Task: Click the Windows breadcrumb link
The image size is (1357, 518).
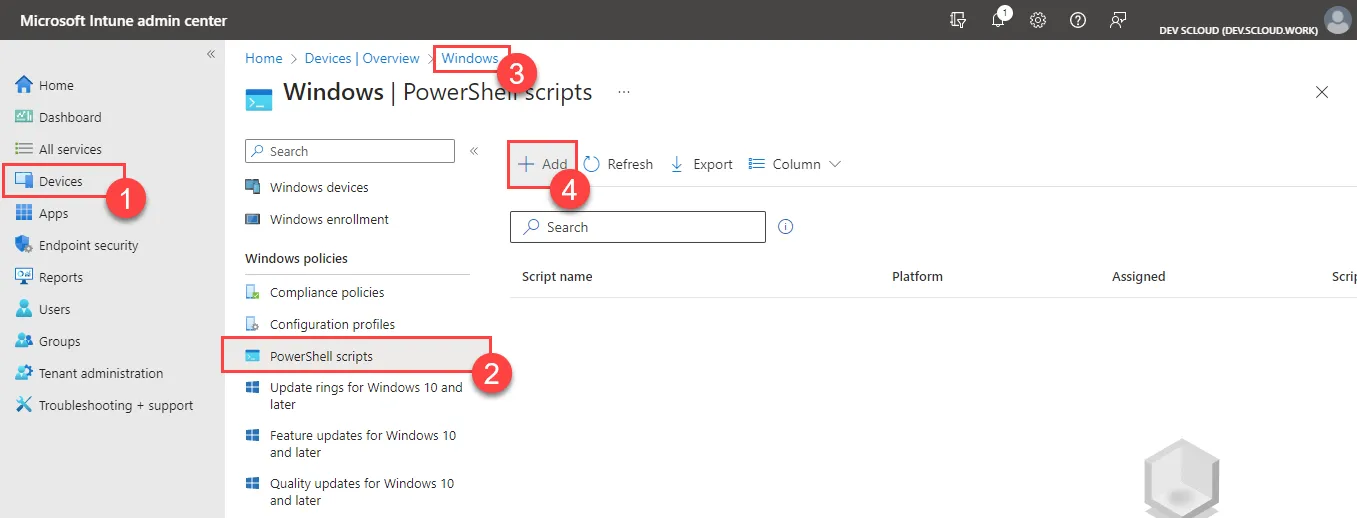Action: 470,58
